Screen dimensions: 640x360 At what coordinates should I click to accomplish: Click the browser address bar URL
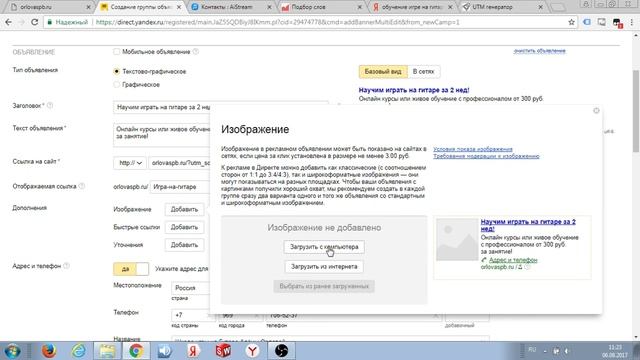pyautogui.click(x=278, y=22)
